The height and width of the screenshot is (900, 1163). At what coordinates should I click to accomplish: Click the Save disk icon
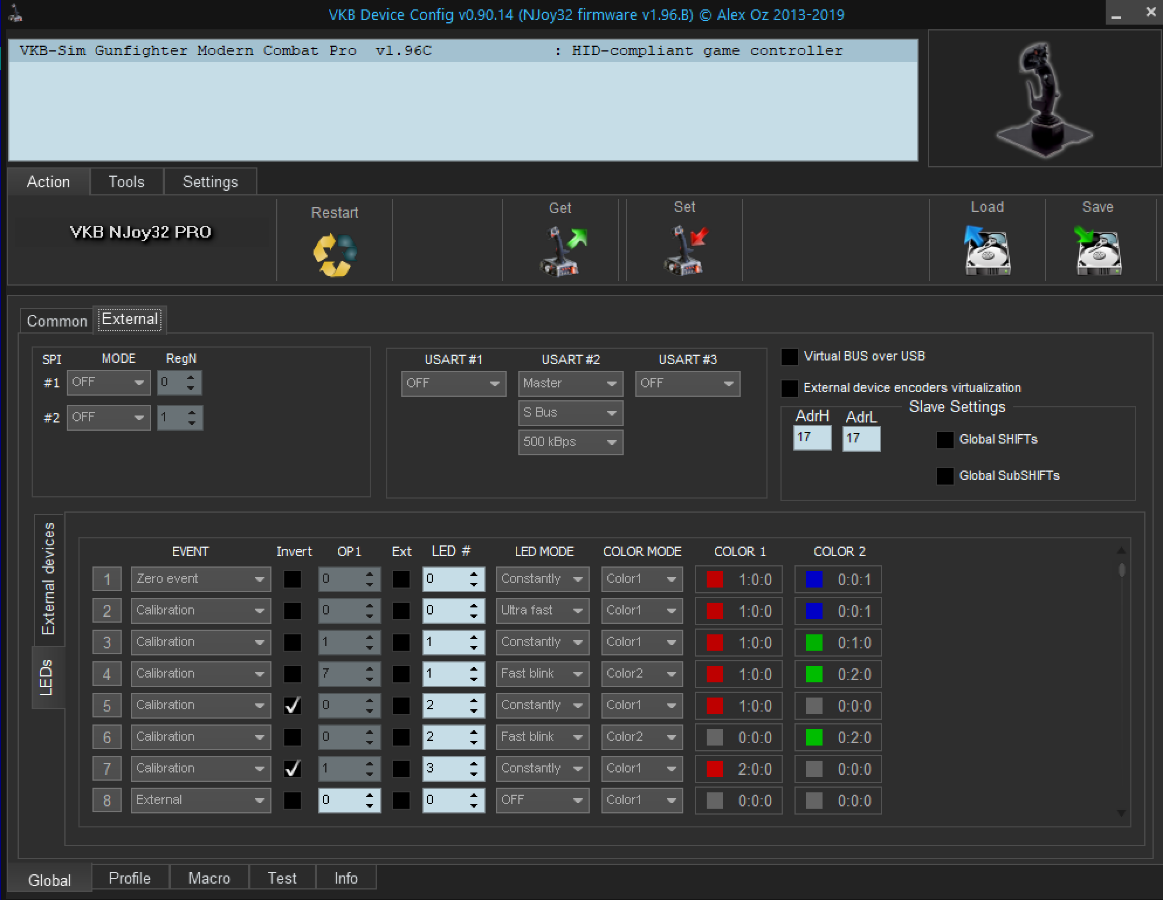pos(1097,251)
